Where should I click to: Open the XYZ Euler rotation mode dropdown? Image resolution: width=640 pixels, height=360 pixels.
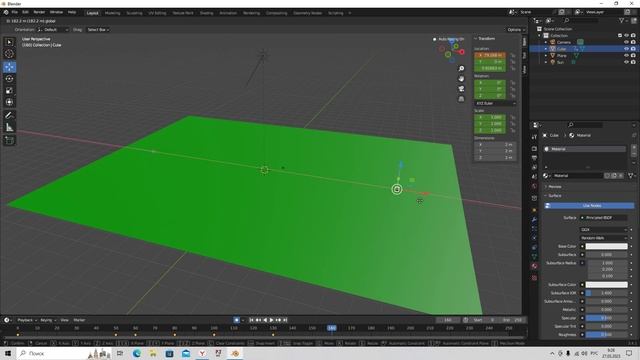click(496, 104)
